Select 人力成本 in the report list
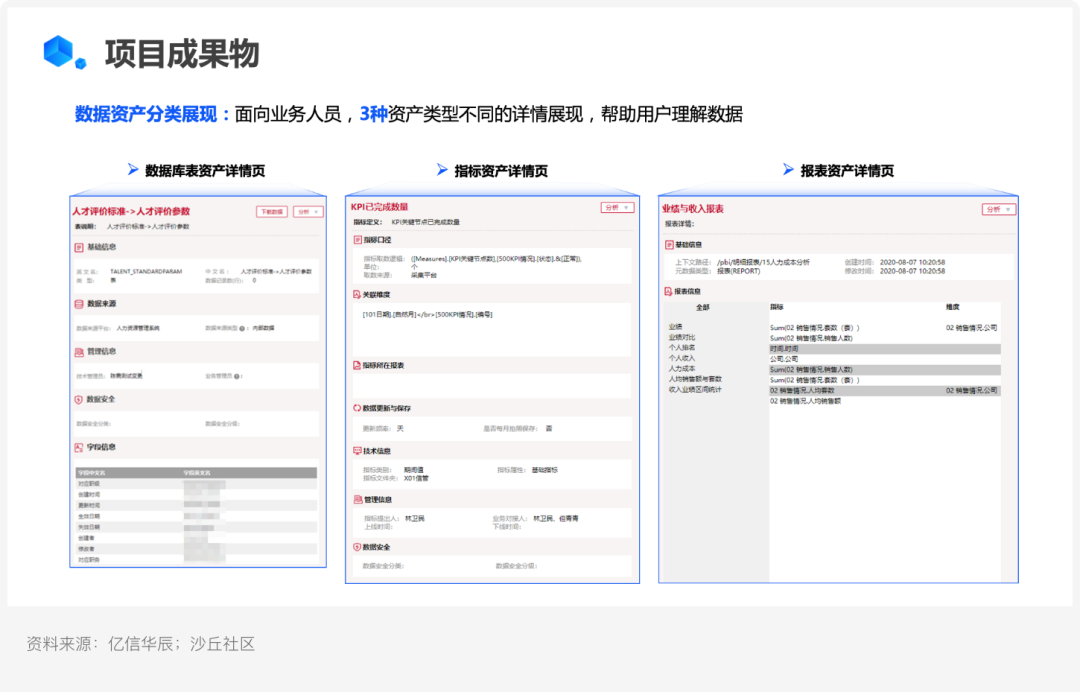Viewport: 1080px width, 692px height. (x=682, y=369)
